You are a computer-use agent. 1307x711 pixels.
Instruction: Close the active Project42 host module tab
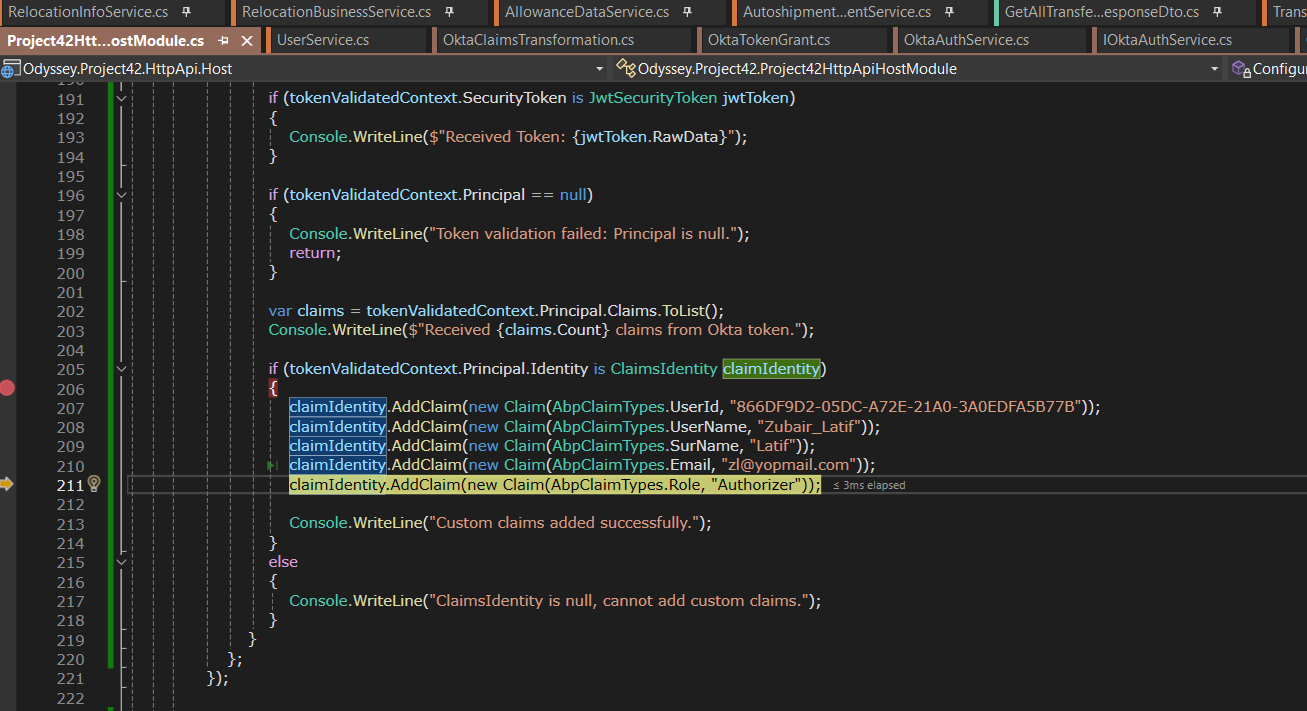246,41
